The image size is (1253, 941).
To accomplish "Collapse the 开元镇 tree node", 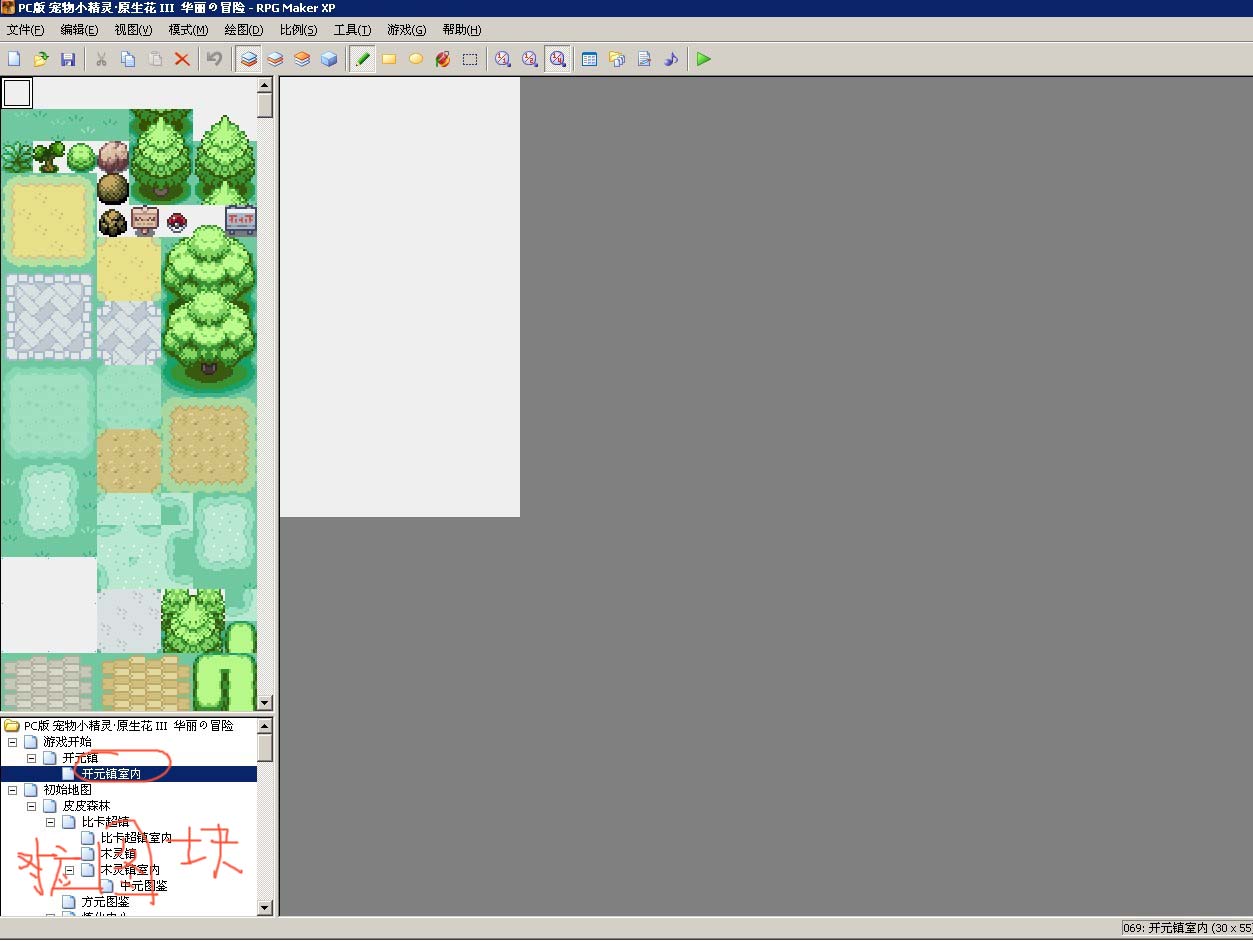I will (x=31, y=758).
